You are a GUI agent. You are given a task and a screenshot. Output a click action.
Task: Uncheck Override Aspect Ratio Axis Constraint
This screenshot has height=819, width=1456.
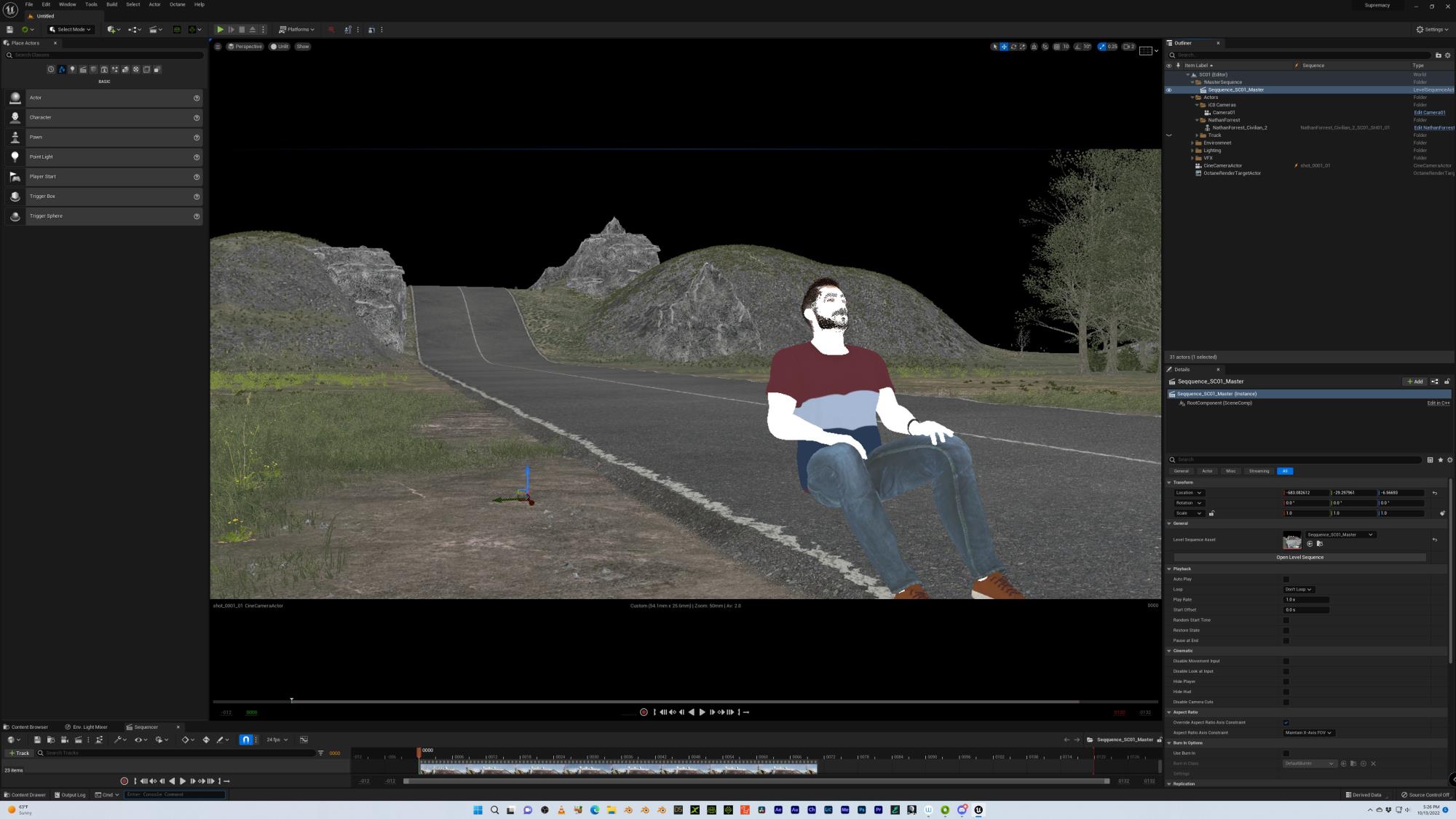click(x=1286, y=723)
